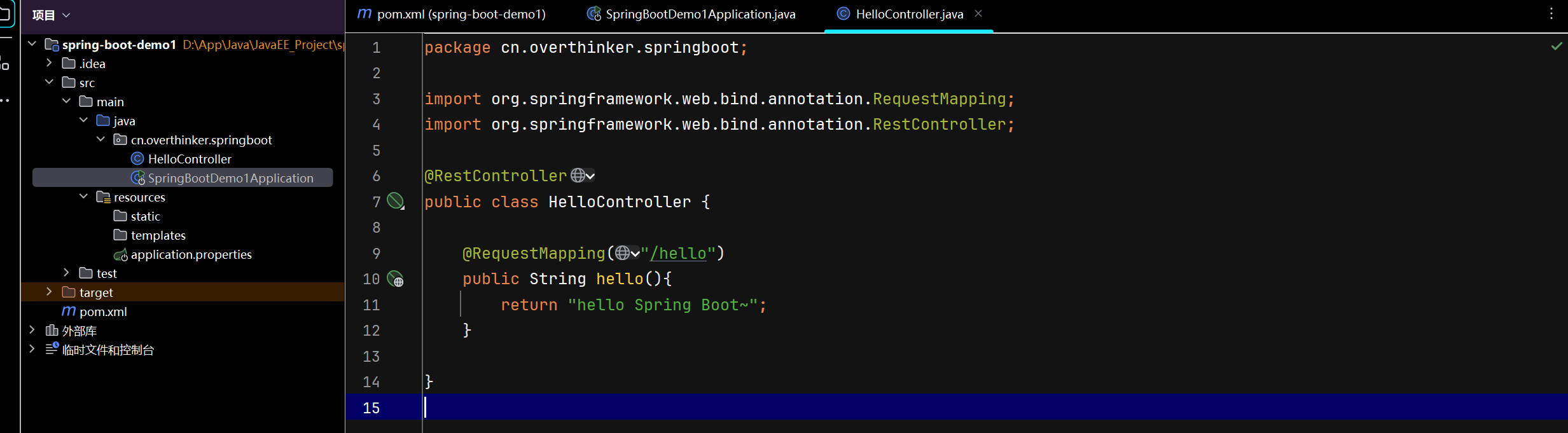Click the RequestMapping import name
Screen dimensions: 1568x433
pyautogui.click(x=940, y=99)
